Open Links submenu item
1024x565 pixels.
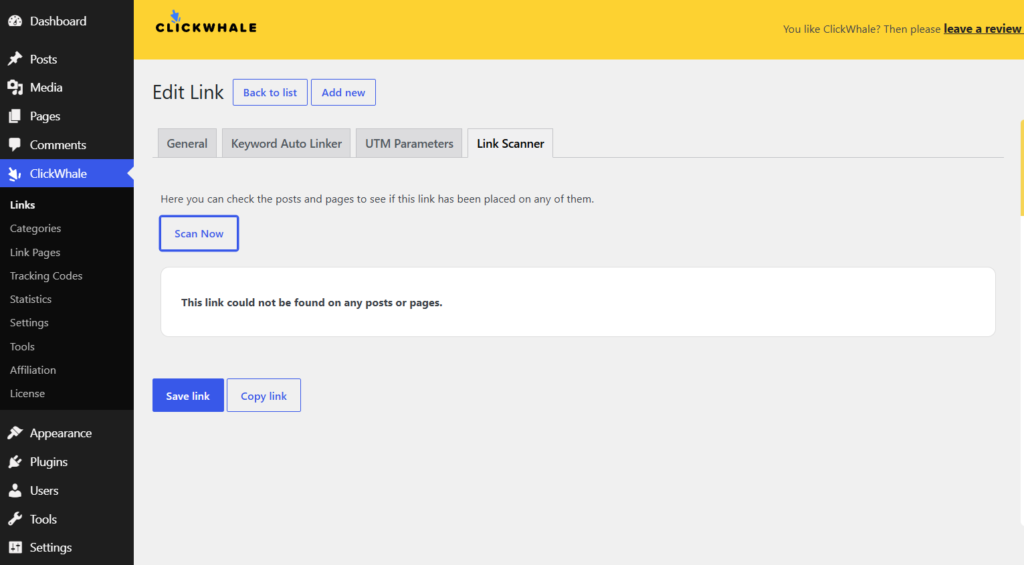click(x=22, y=204)
